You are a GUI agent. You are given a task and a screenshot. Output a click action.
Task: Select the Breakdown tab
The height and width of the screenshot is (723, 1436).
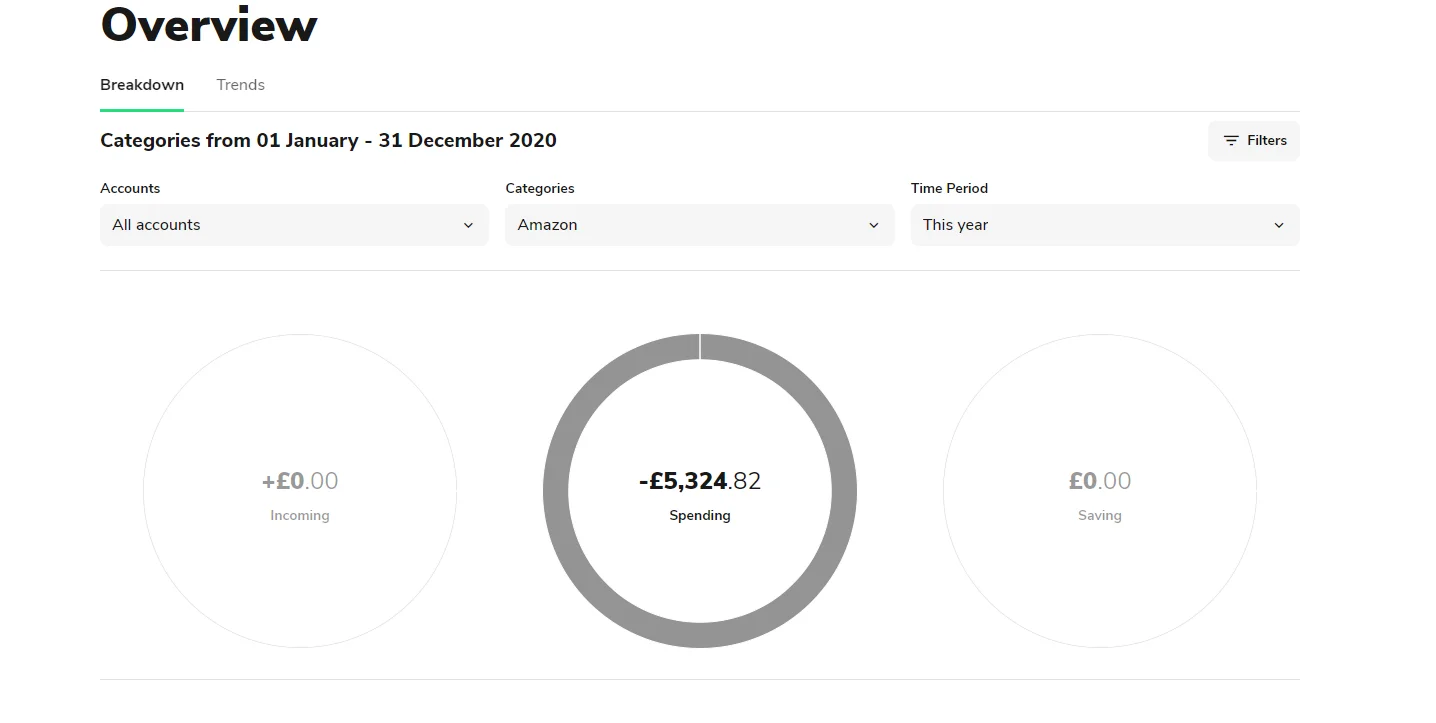click(x=142, y=85)
